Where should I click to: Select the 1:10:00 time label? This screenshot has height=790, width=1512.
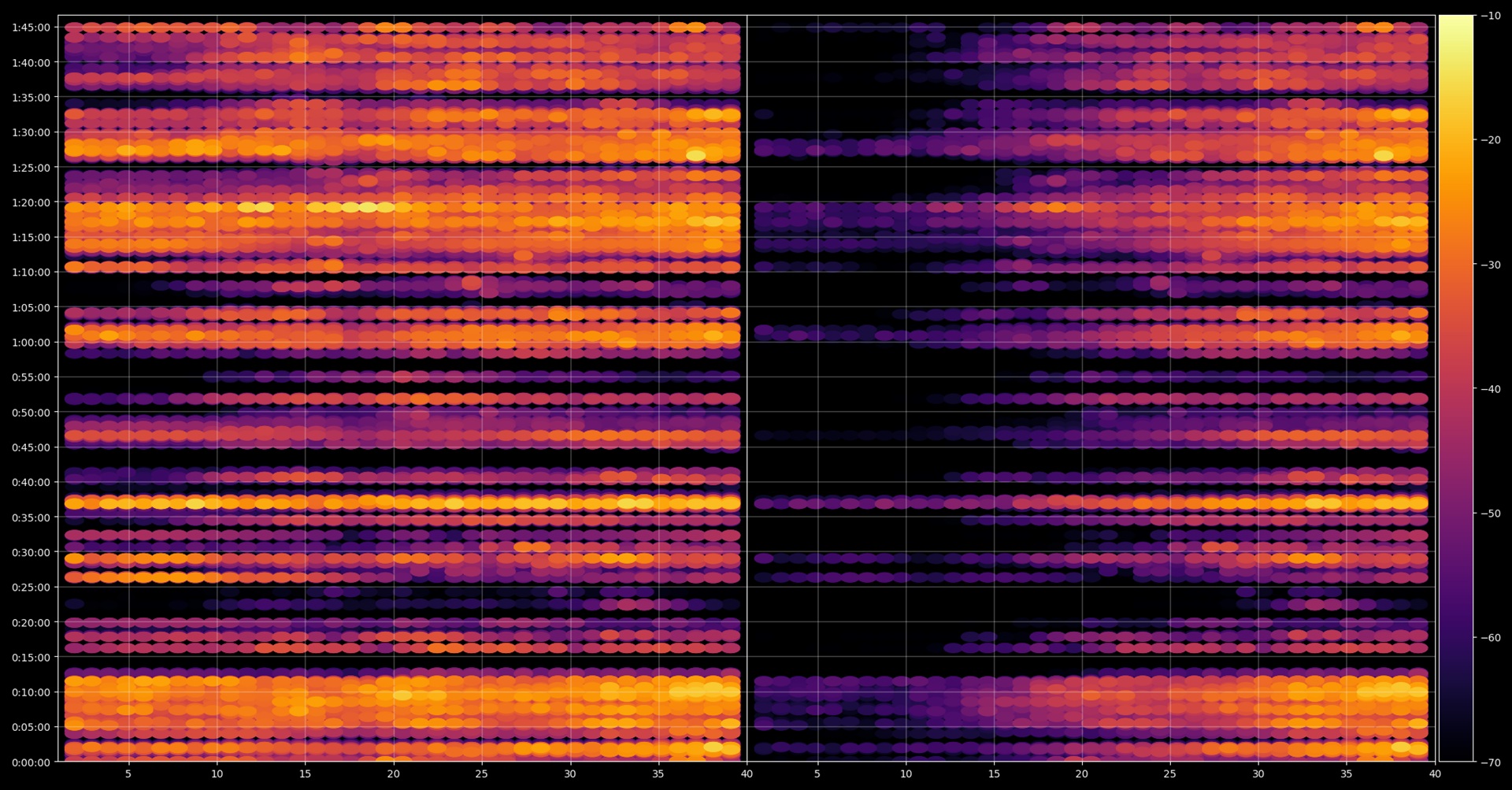click(31, 273)
